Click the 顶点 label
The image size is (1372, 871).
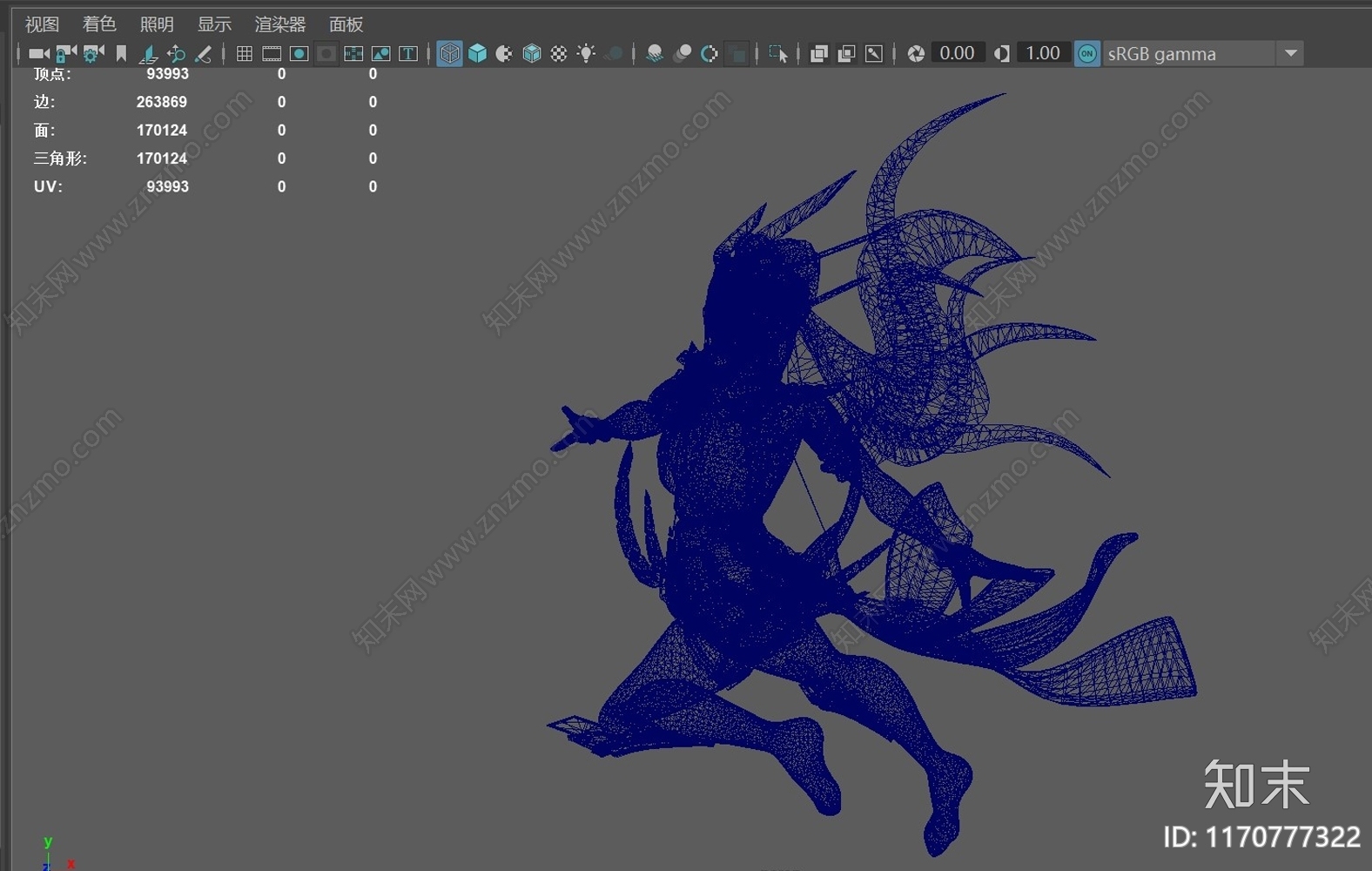52,75
